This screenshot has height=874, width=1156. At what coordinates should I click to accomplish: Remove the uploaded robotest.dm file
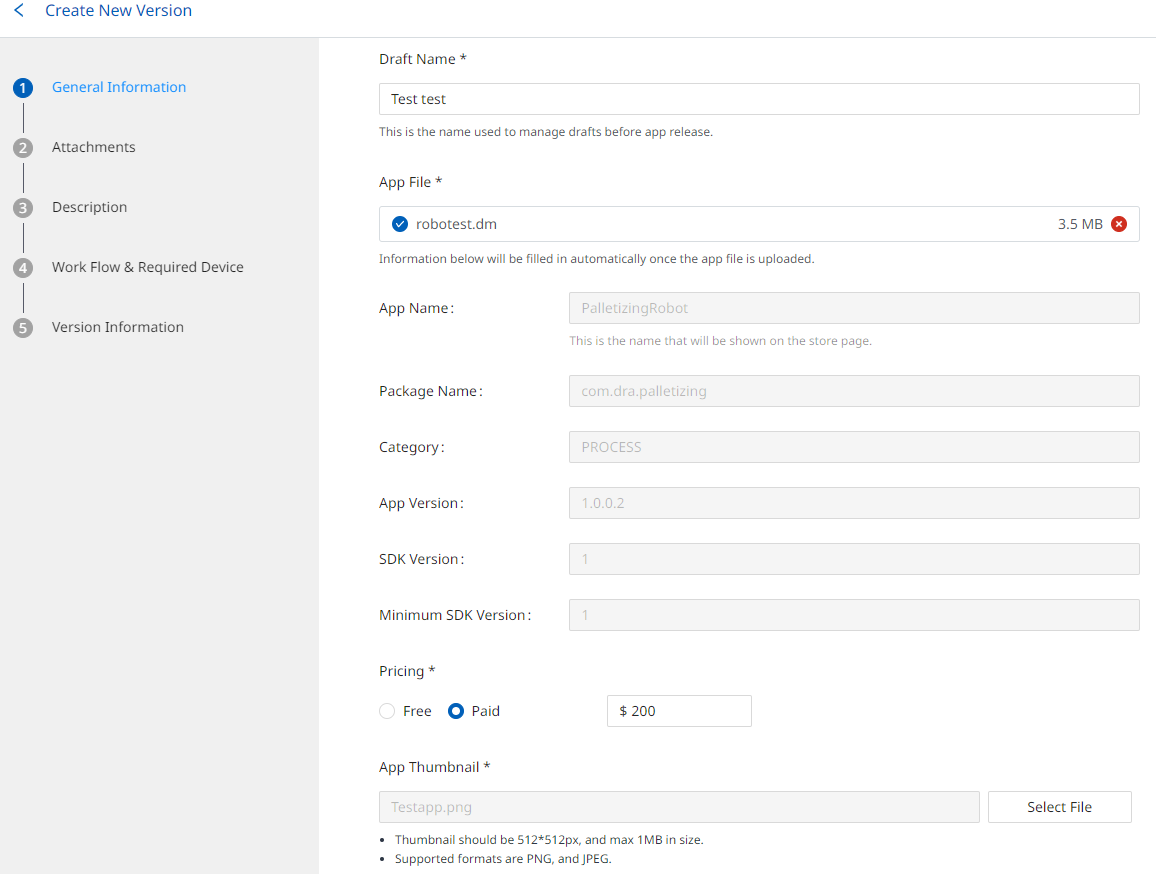(1119, 224)
